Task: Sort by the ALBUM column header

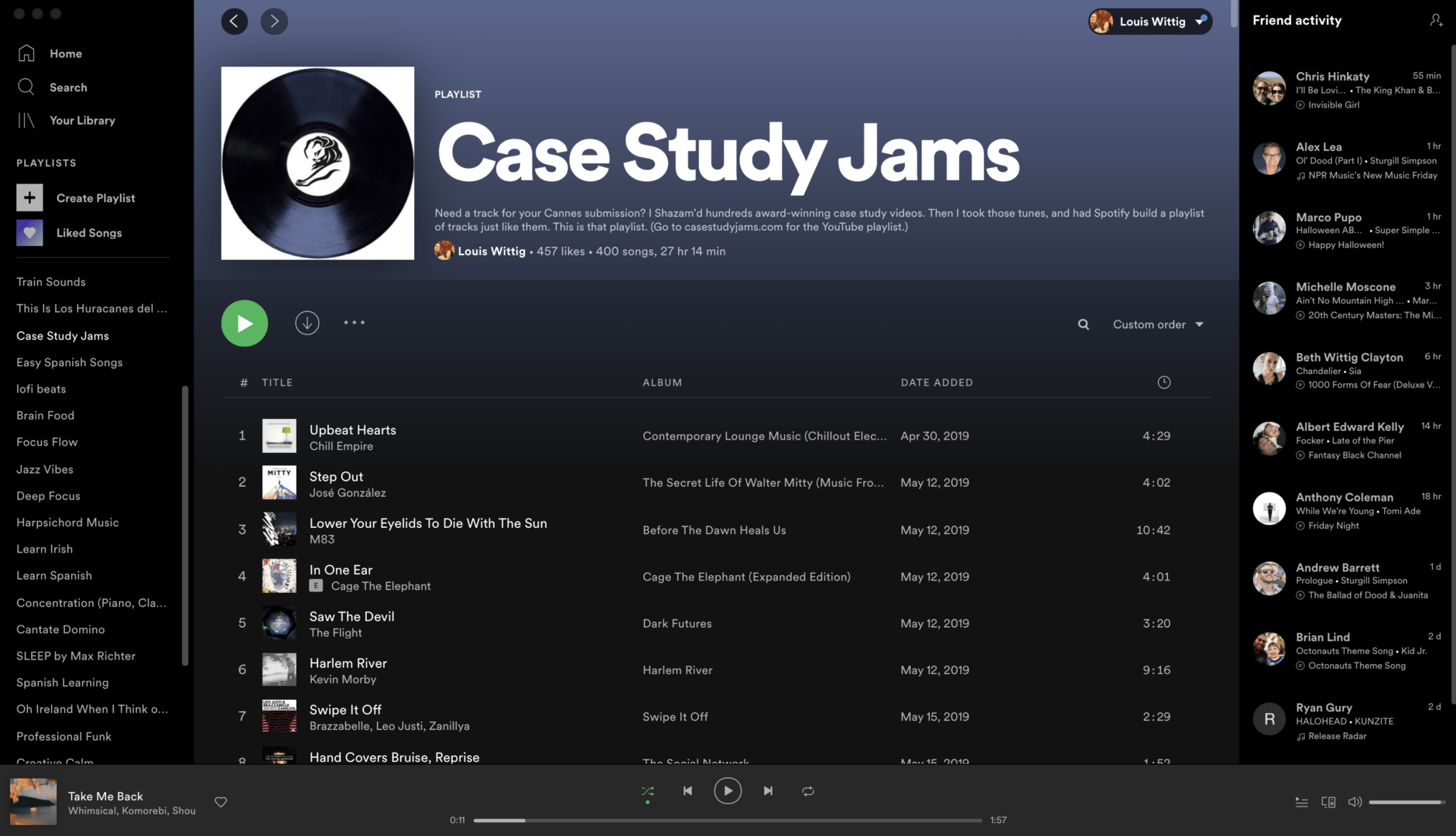Action: (663, 382)
